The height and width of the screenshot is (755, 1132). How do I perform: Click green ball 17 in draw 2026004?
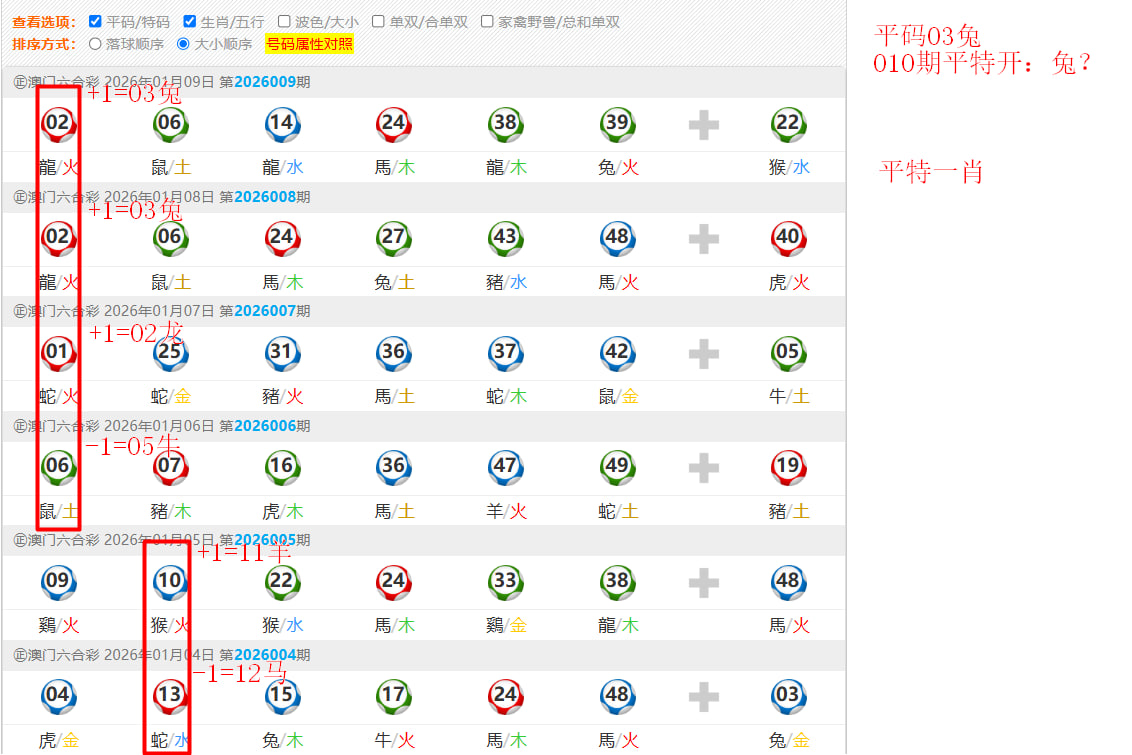pos(393,696)
